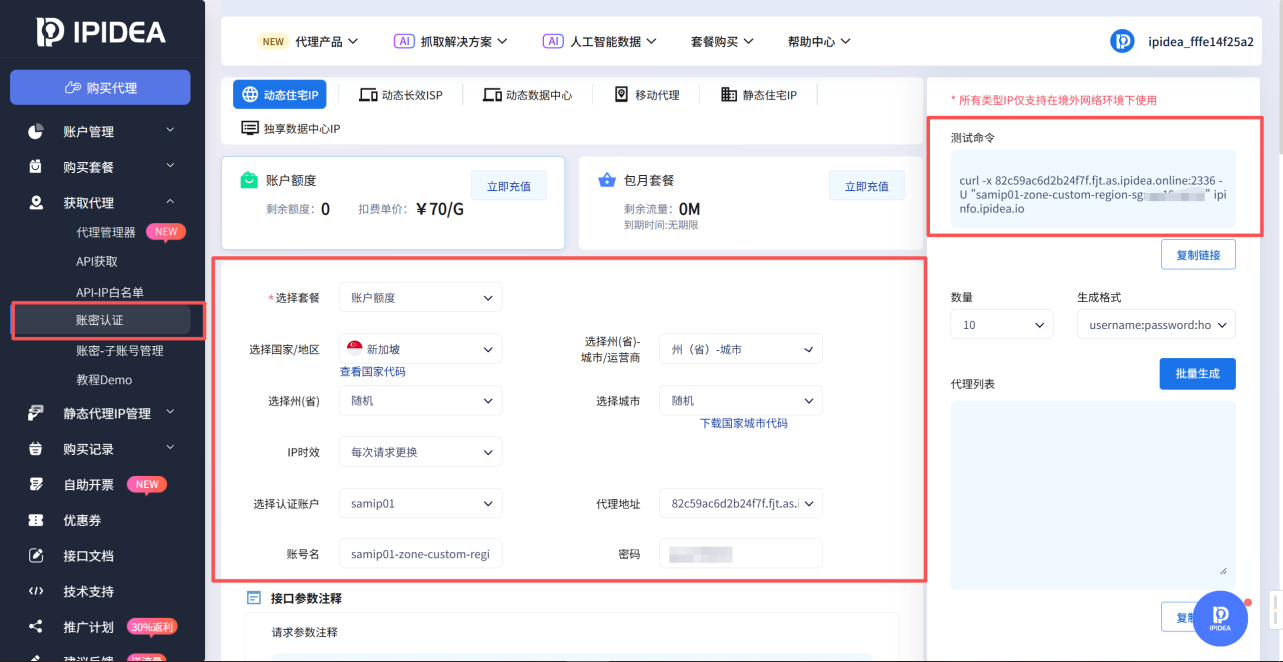Click the 账户管理 pie chart icon
Screen dimensions: 1283x662
(36, 131)
